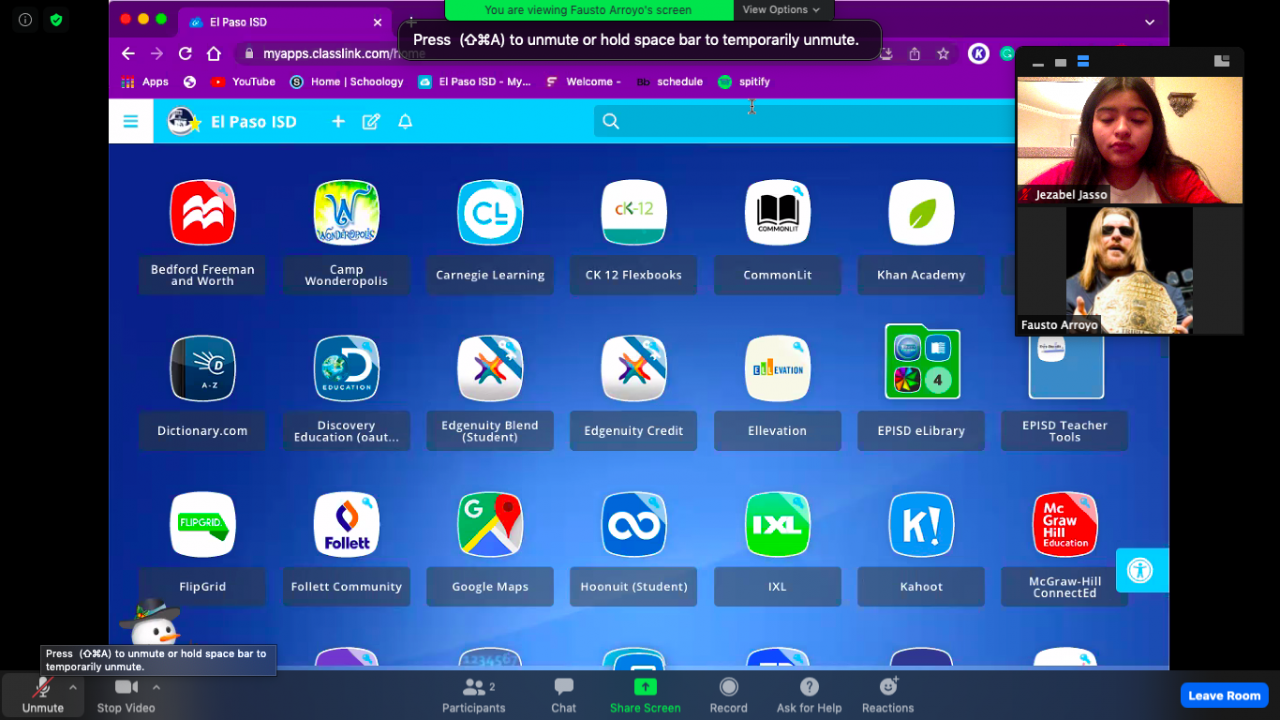Open the El Paso ISD - My... bookmark

[x=474, y=82]
